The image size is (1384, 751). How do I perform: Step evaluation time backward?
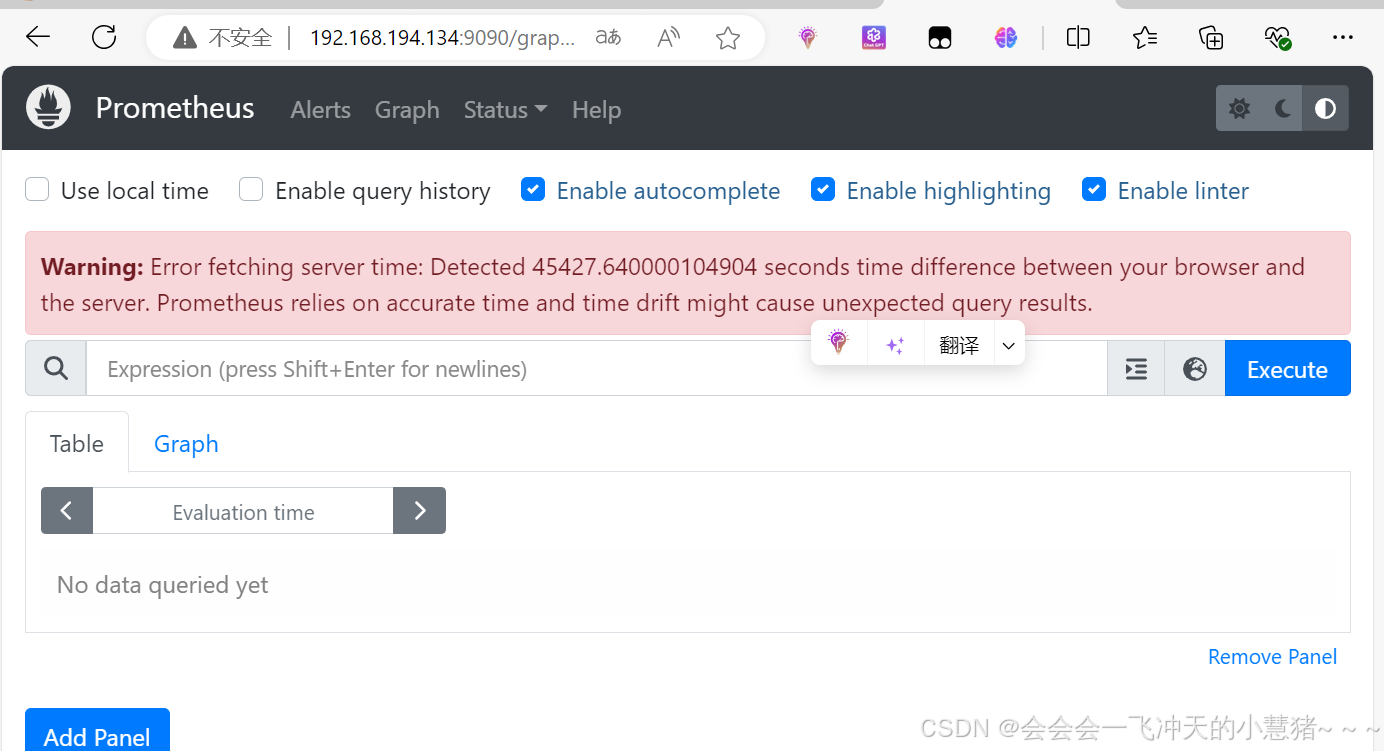click(x=67, y=511)
